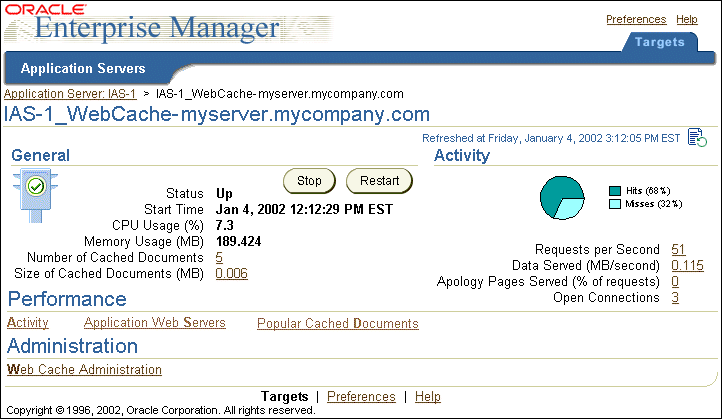The image size is (722, 419).
Task: Click the Oracle copyright notice text
Action: click(x=161, y=410)
